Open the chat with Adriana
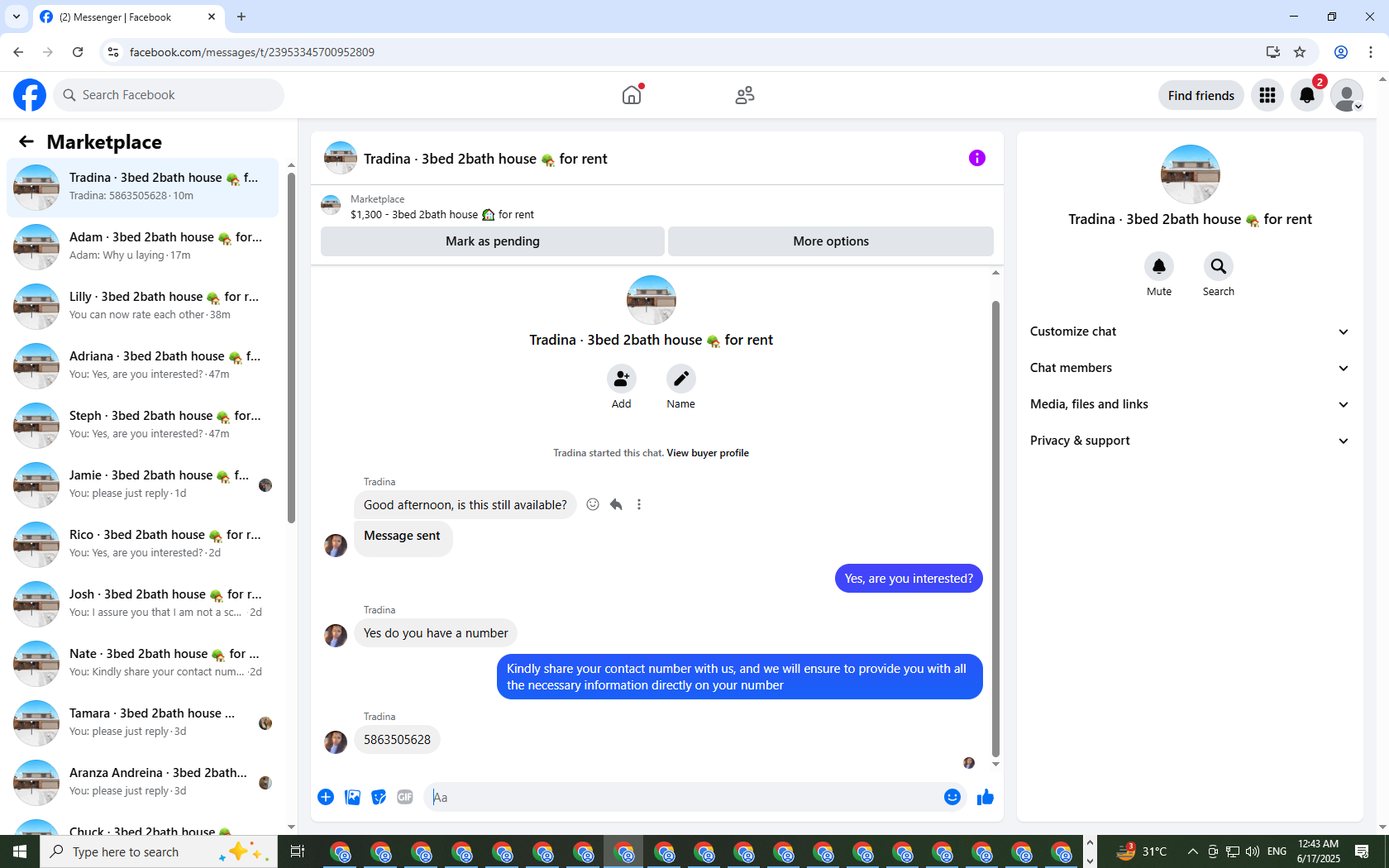 pos(142,365)
